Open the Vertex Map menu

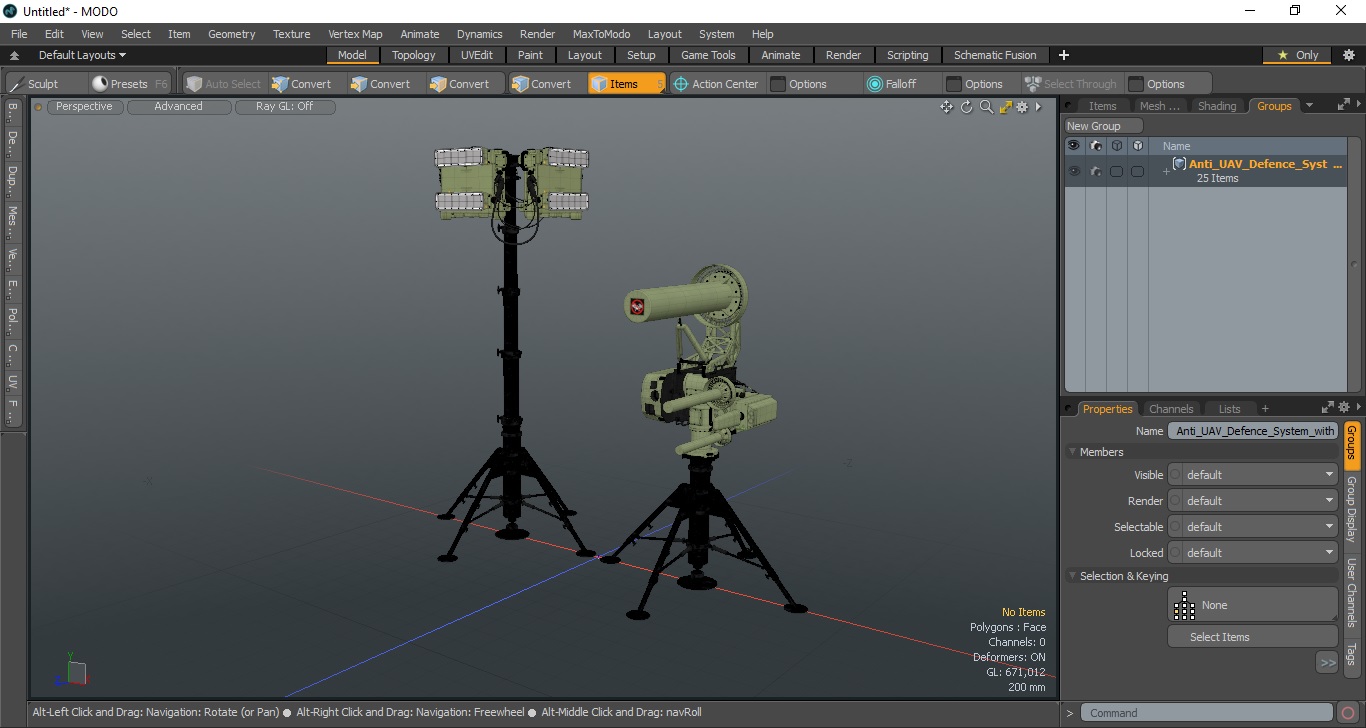[x=355, y=34]
